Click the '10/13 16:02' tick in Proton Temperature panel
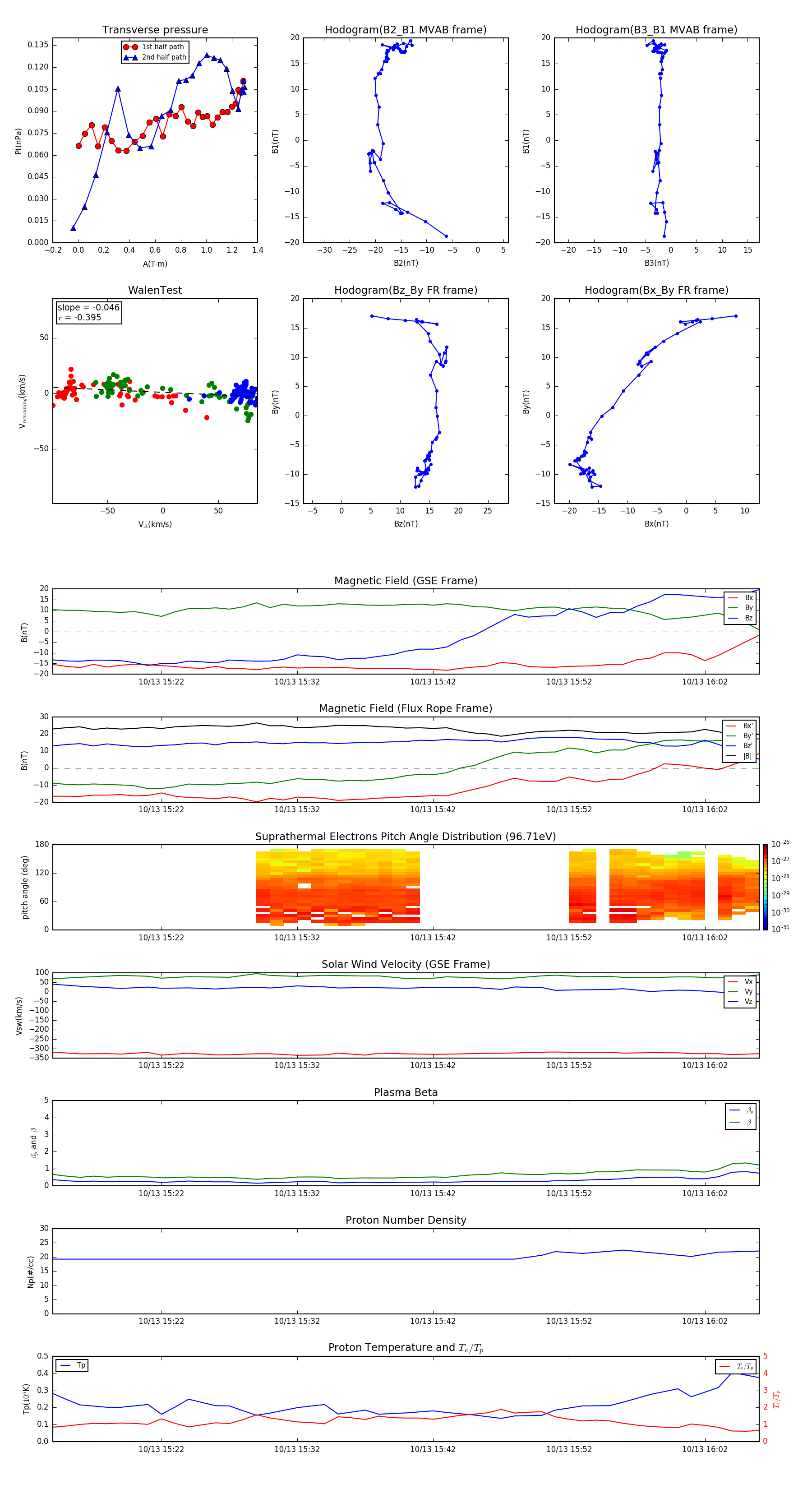This screenshot has width=812, height=1489. point(705,1449)
